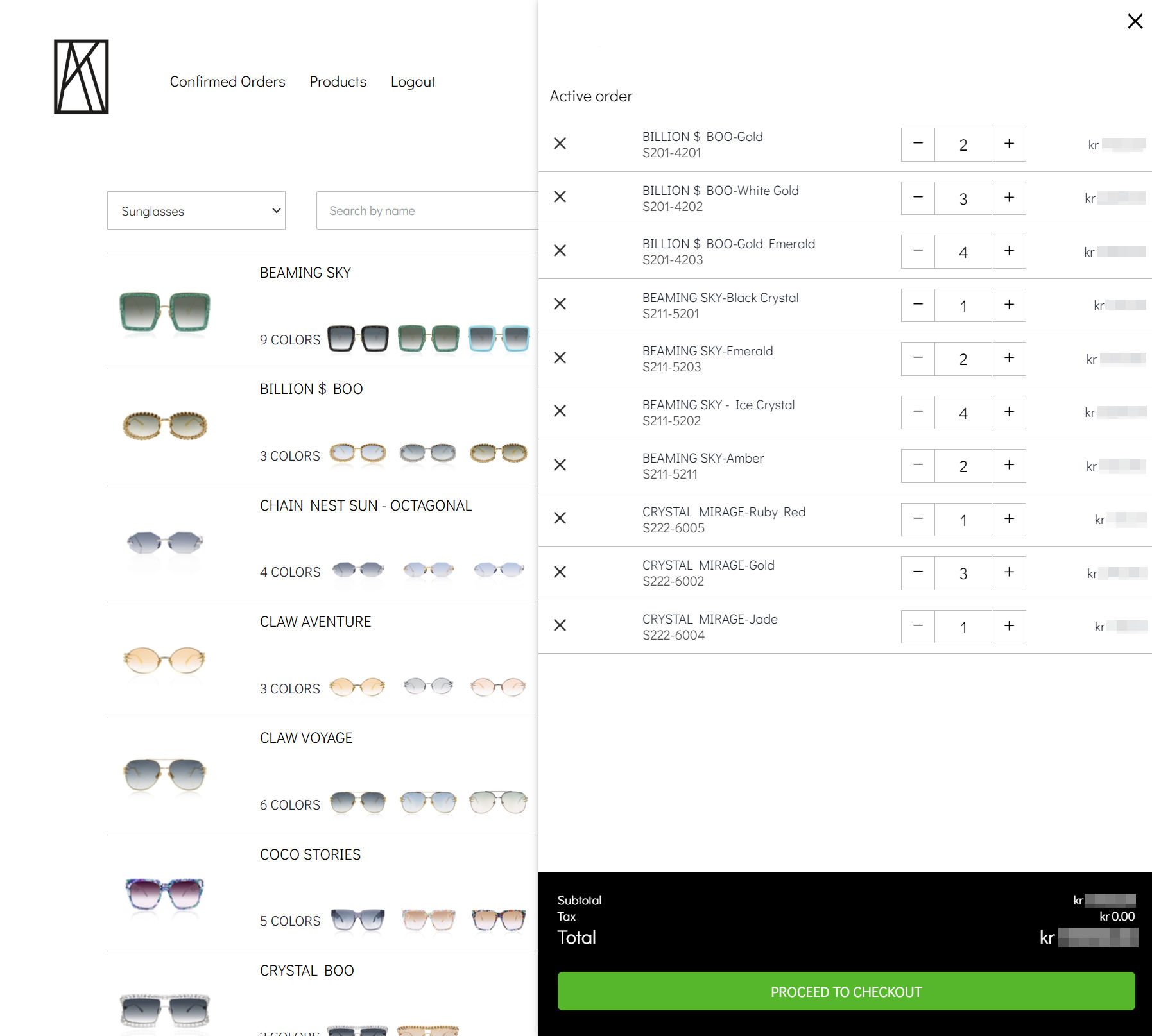Select BEAMING SKY main green thumbnail
This screenshot has width=1152, height=1036.
click(165, 312)
